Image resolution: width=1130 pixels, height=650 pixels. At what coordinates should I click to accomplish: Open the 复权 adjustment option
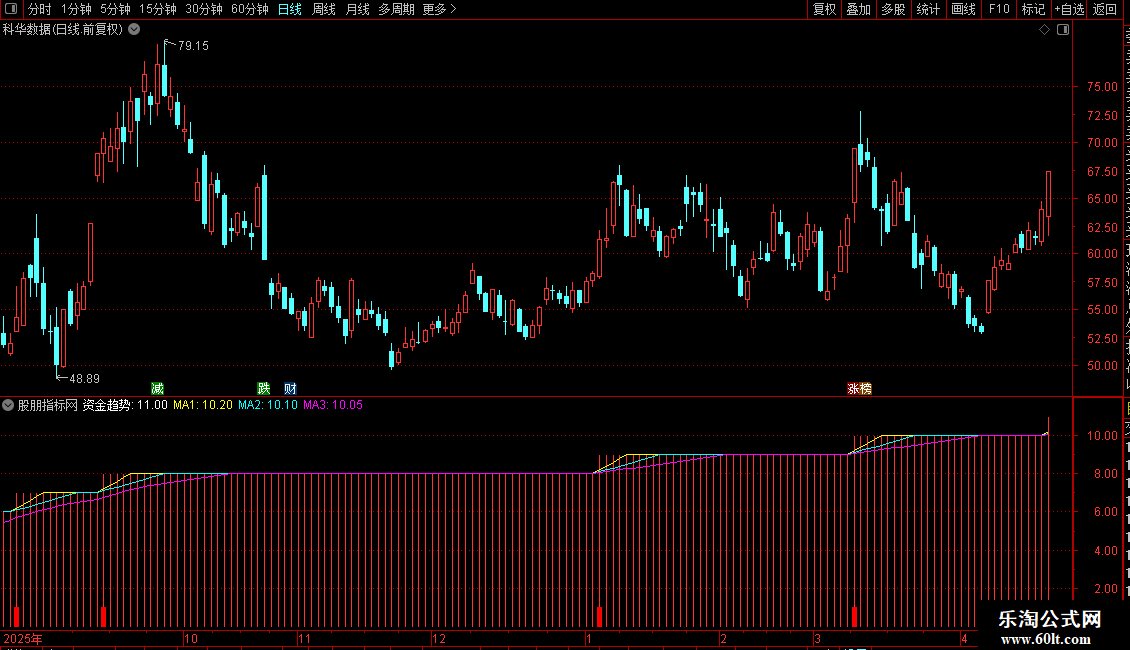point(824,9)
